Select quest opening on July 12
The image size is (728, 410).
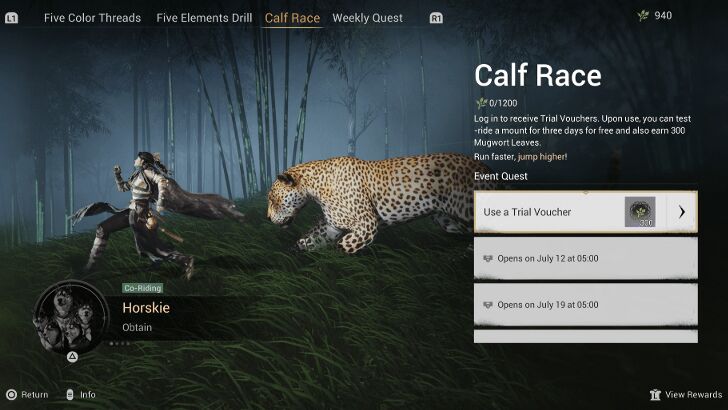click(585, 259)
